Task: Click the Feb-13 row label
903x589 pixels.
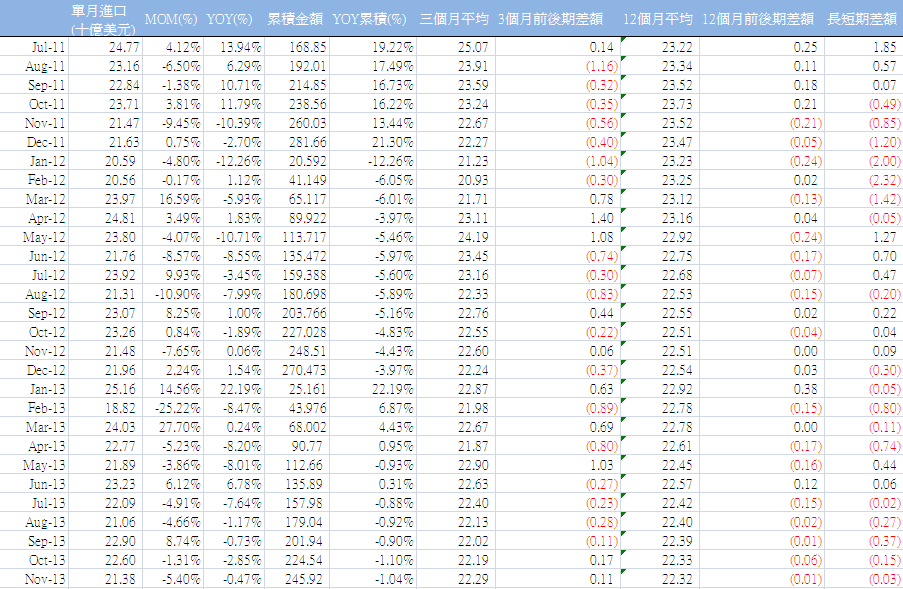Action: (47, 408)
